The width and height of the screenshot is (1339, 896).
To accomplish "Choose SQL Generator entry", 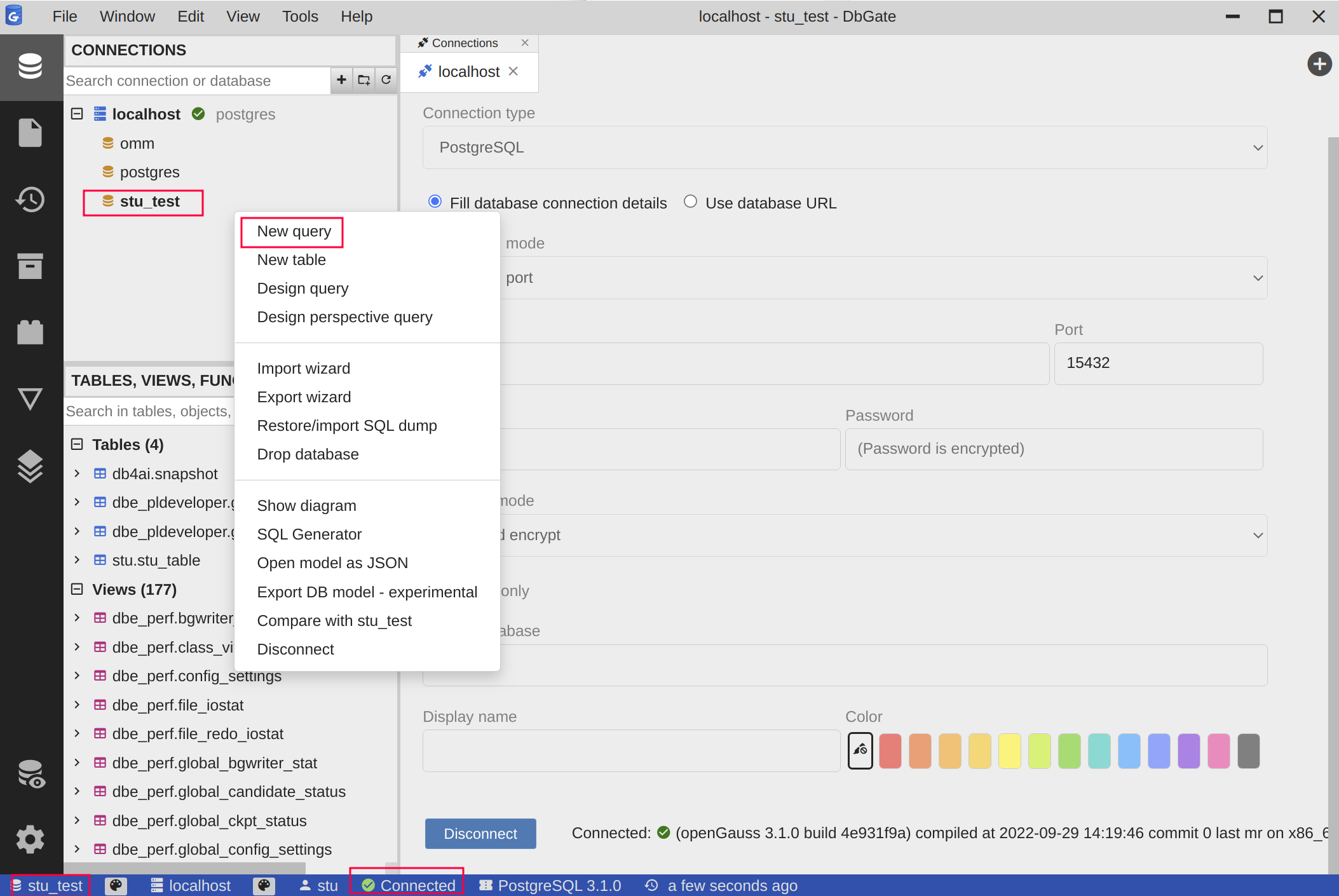I will click(x=367, y=534).
